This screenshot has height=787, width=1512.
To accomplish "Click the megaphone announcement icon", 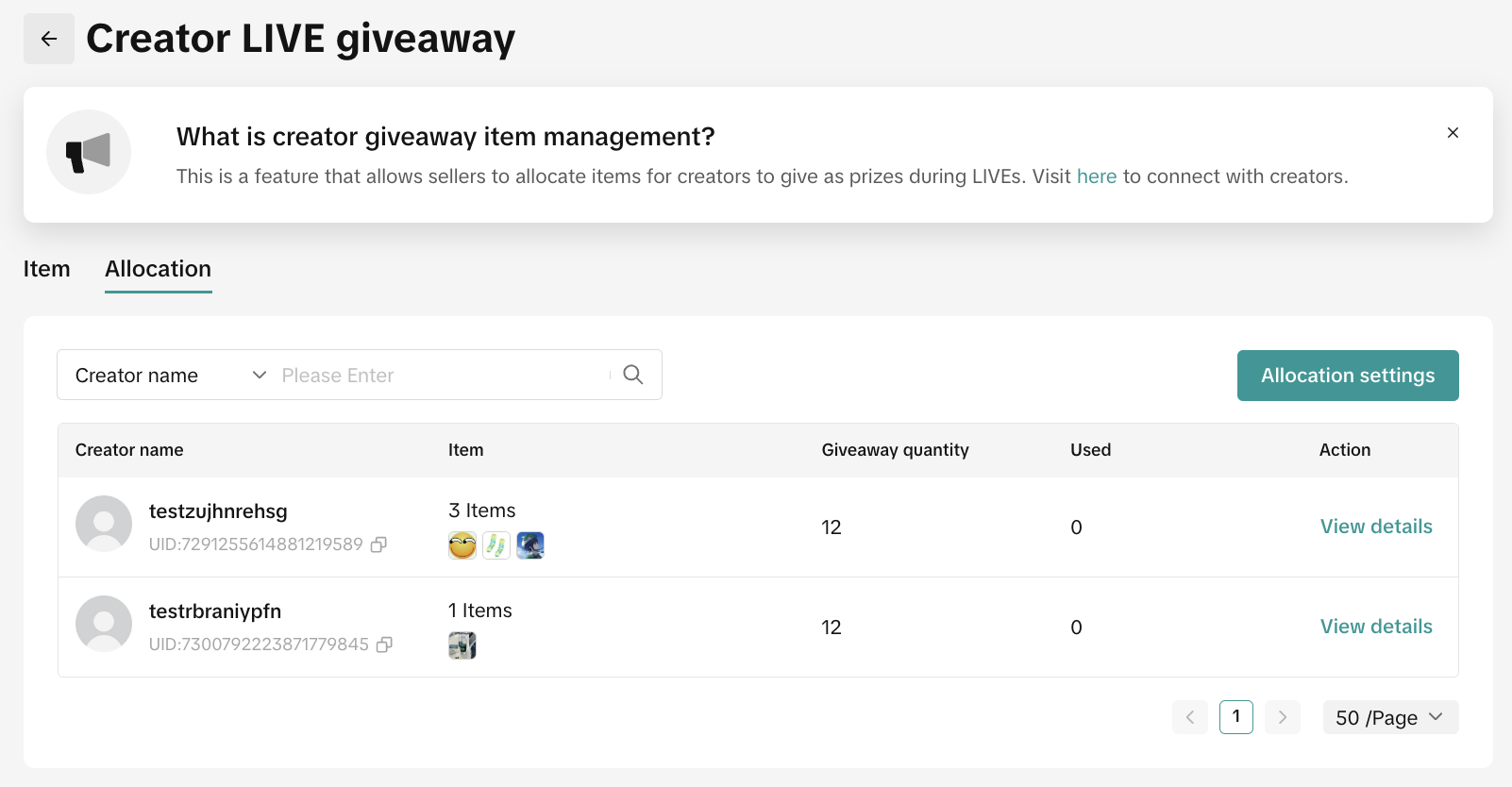I will pos(89,152).
